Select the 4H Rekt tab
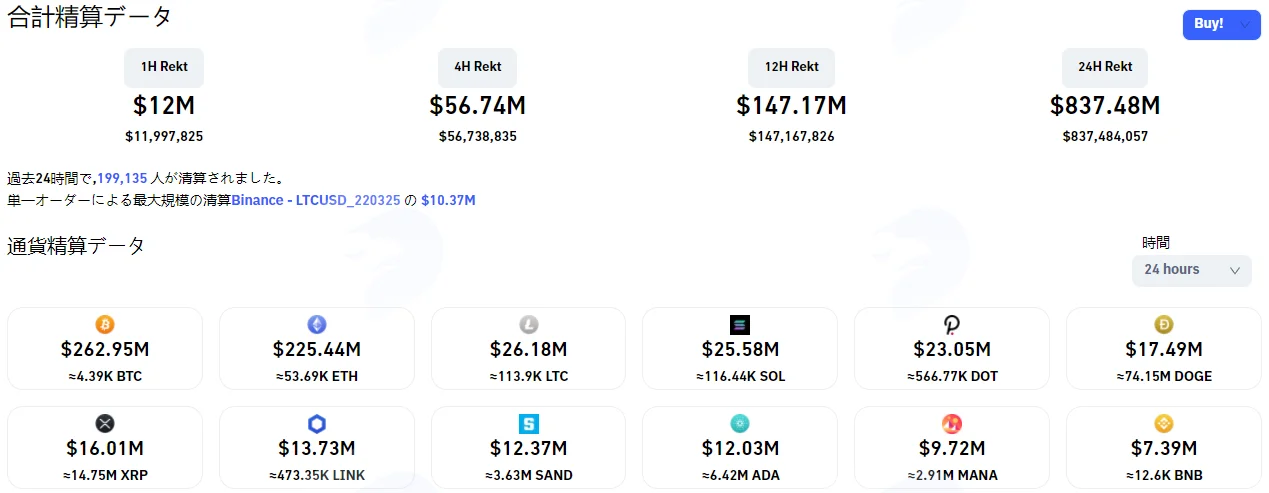1269x493 pixels. pyautogui.click(x=478, y=67)
